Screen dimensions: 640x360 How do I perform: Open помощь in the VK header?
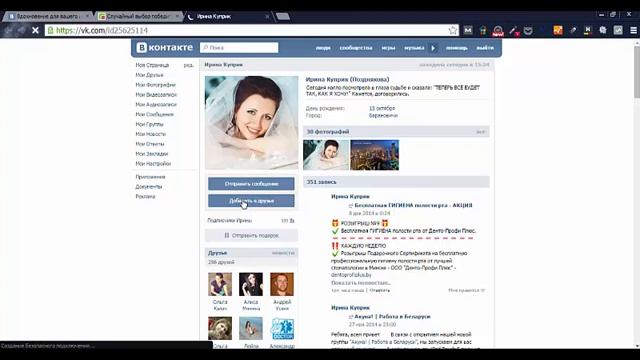[x=456, y=48]
